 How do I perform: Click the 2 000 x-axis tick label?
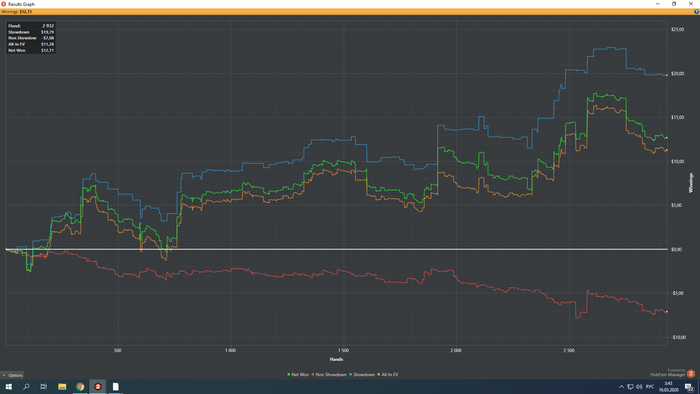(456, 351)
